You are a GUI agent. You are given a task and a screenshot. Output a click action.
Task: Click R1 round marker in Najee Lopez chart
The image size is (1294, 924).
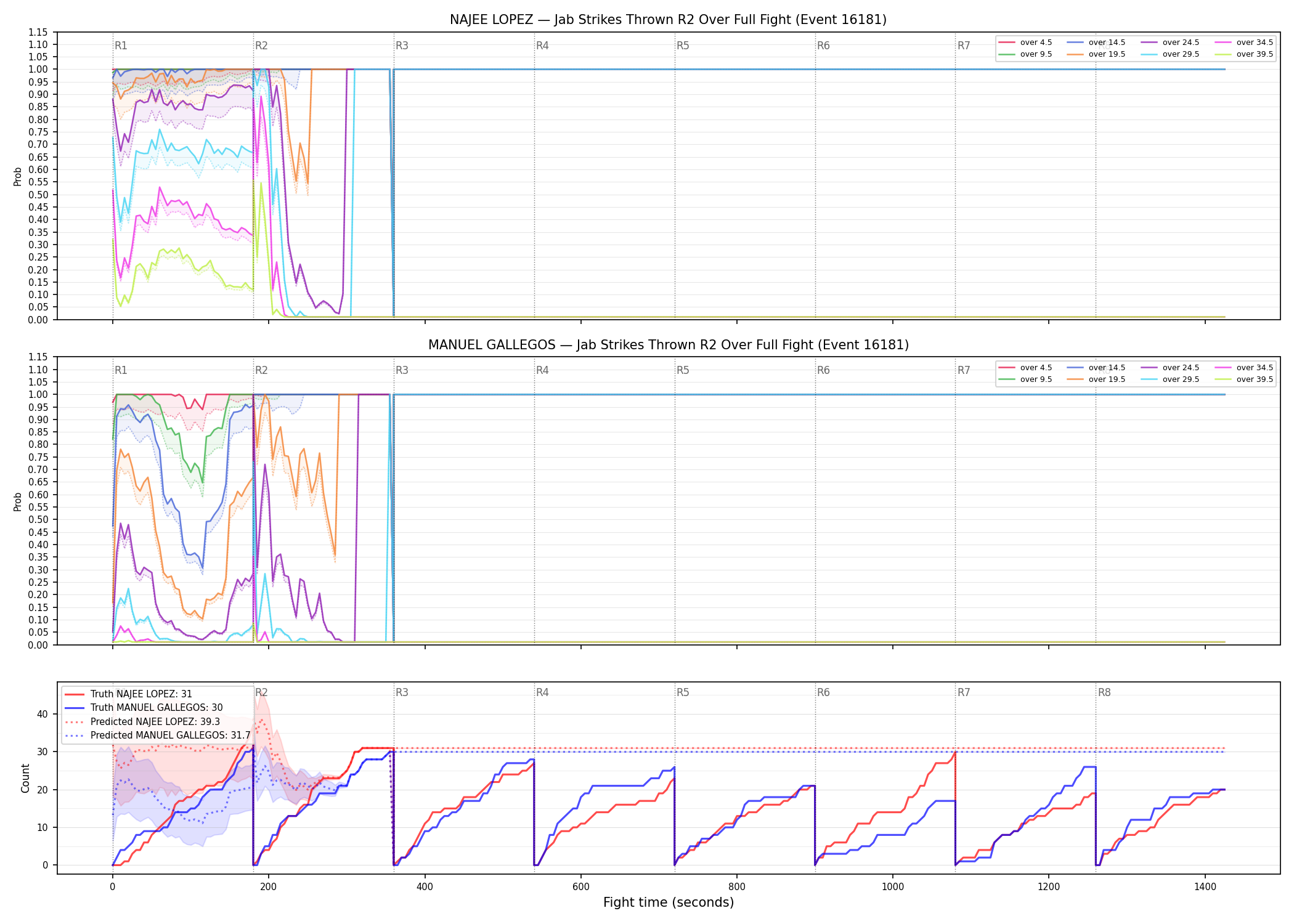point(121,46)
